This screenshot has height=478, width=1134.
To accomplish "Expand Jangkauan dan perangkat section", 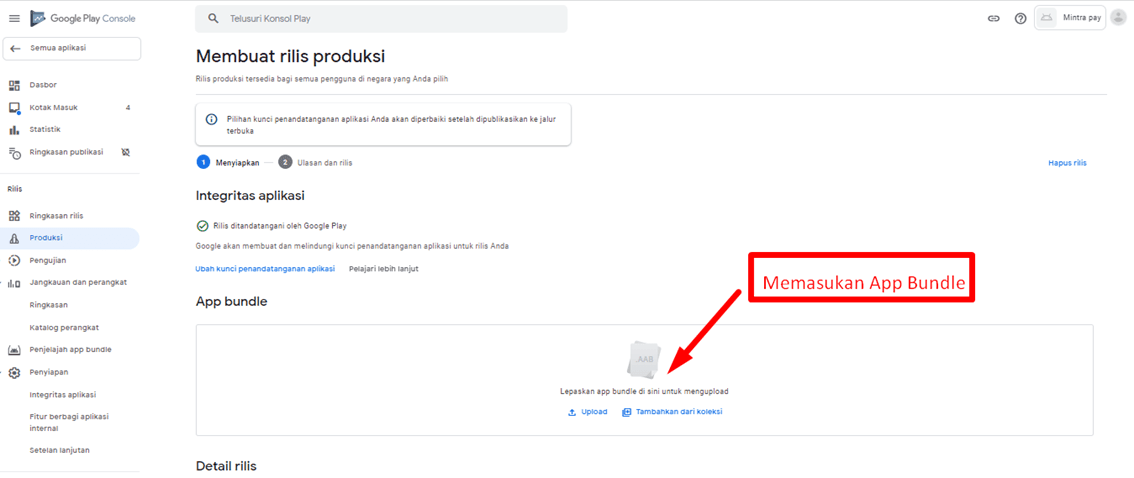I will 78,282.
